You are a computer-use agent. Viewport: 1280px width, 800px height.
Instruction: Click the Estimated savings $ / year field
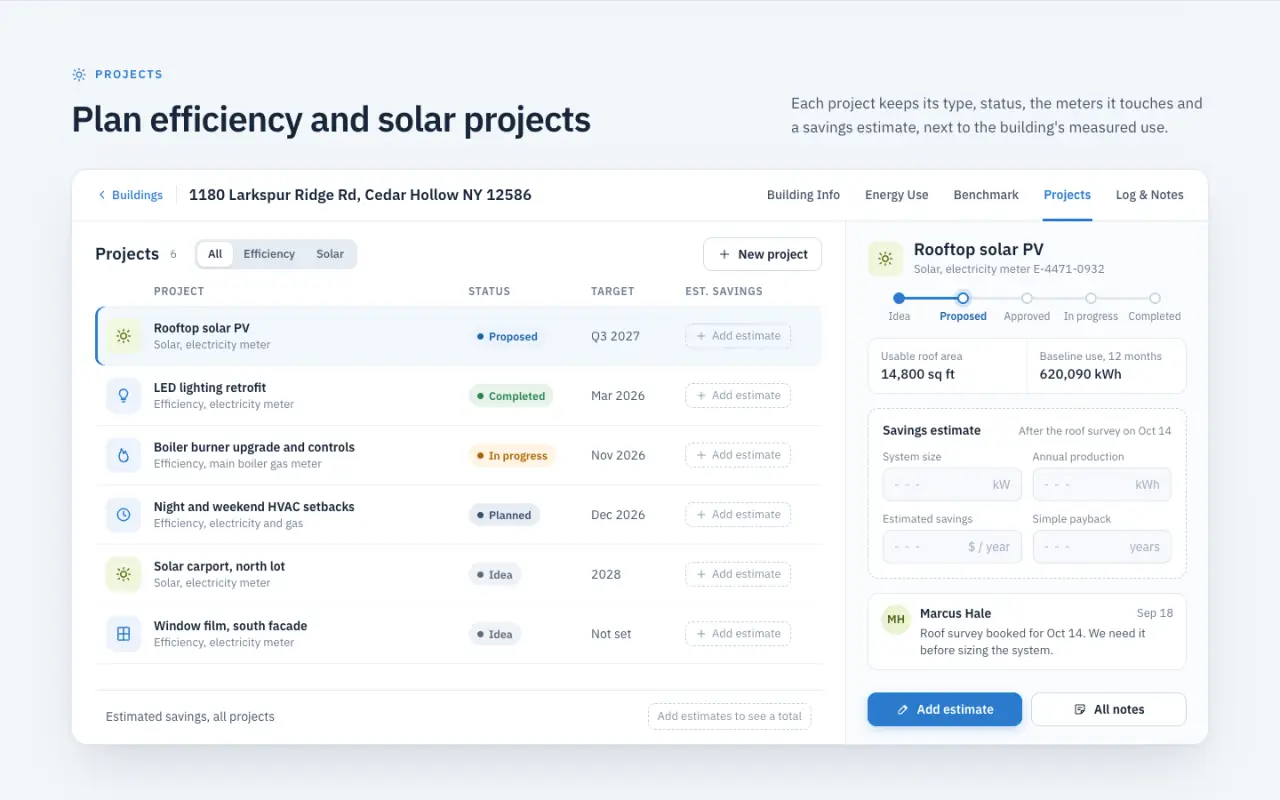[x=952, y=547]
